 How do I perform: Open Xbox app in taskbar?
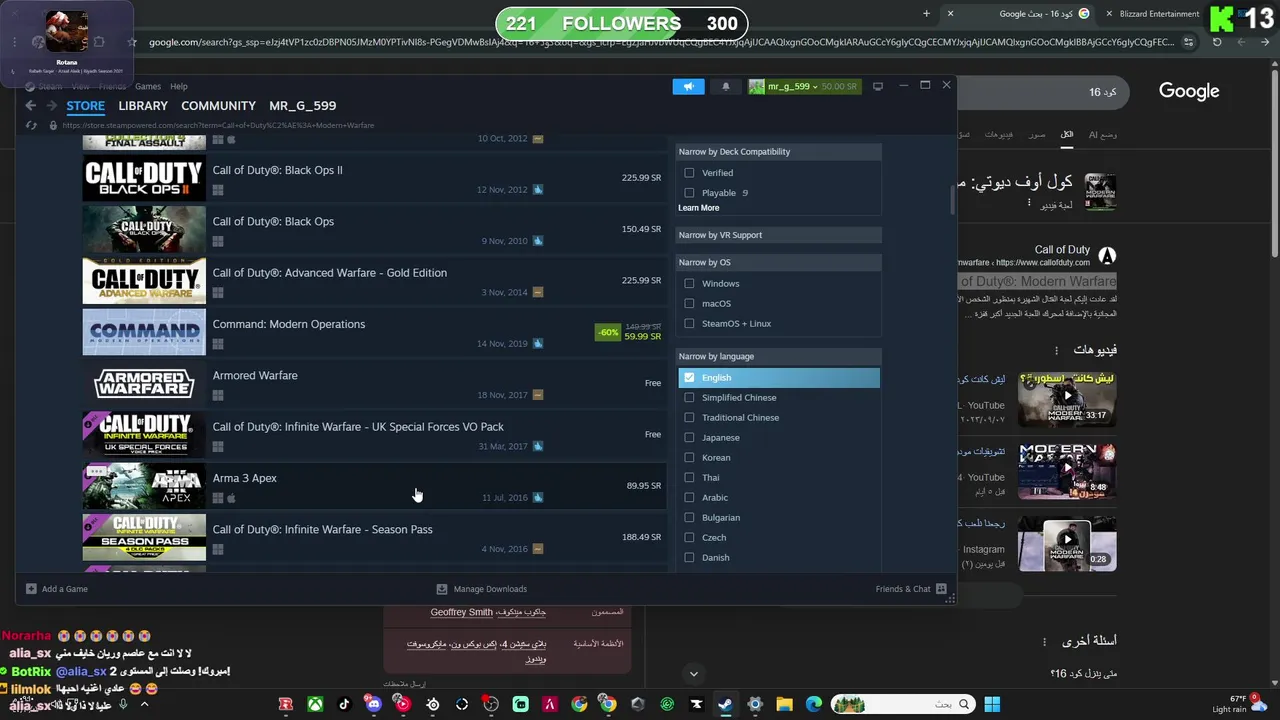(315, 704)
